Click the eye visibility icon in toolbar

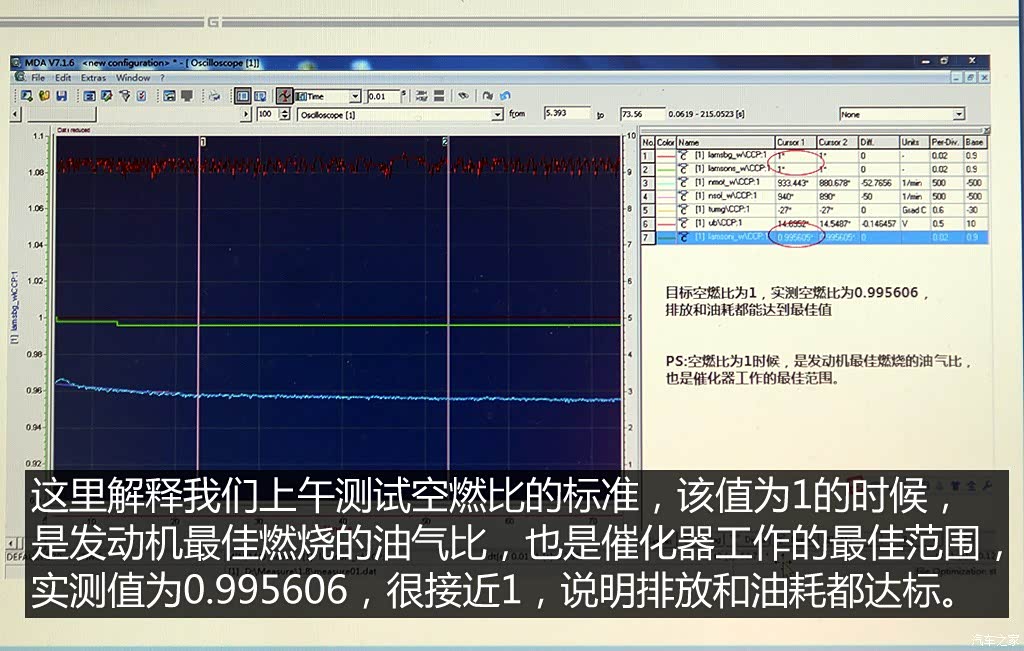[x=463, y=96]
